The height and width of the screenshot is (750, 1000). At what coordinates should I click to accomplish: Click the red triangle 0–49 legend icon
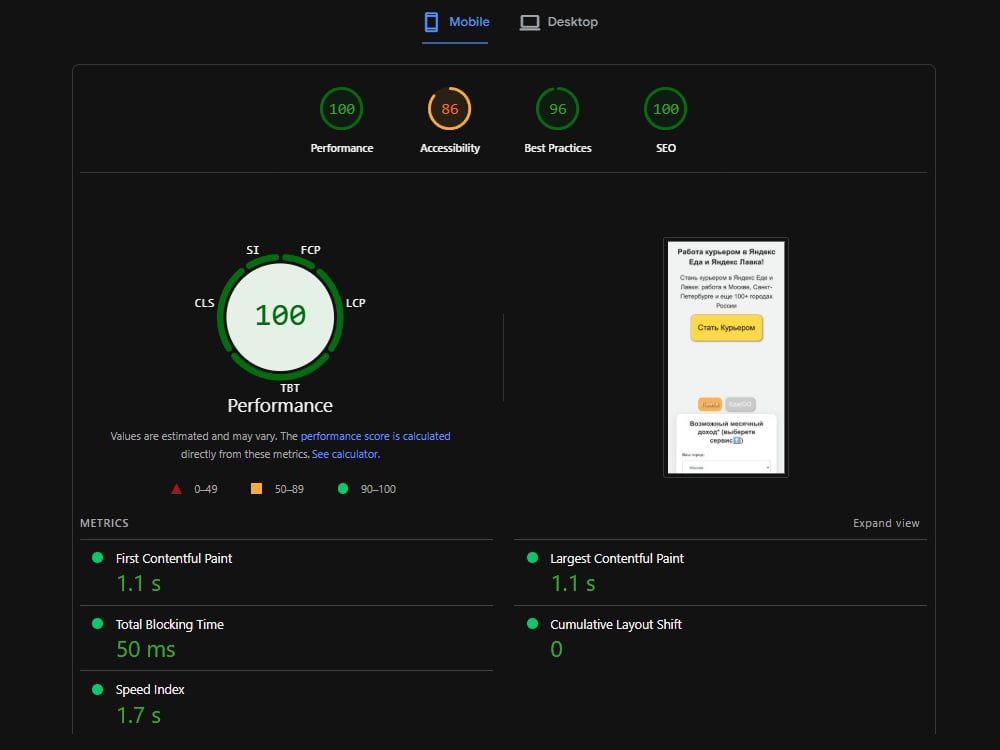coord(177,489)
